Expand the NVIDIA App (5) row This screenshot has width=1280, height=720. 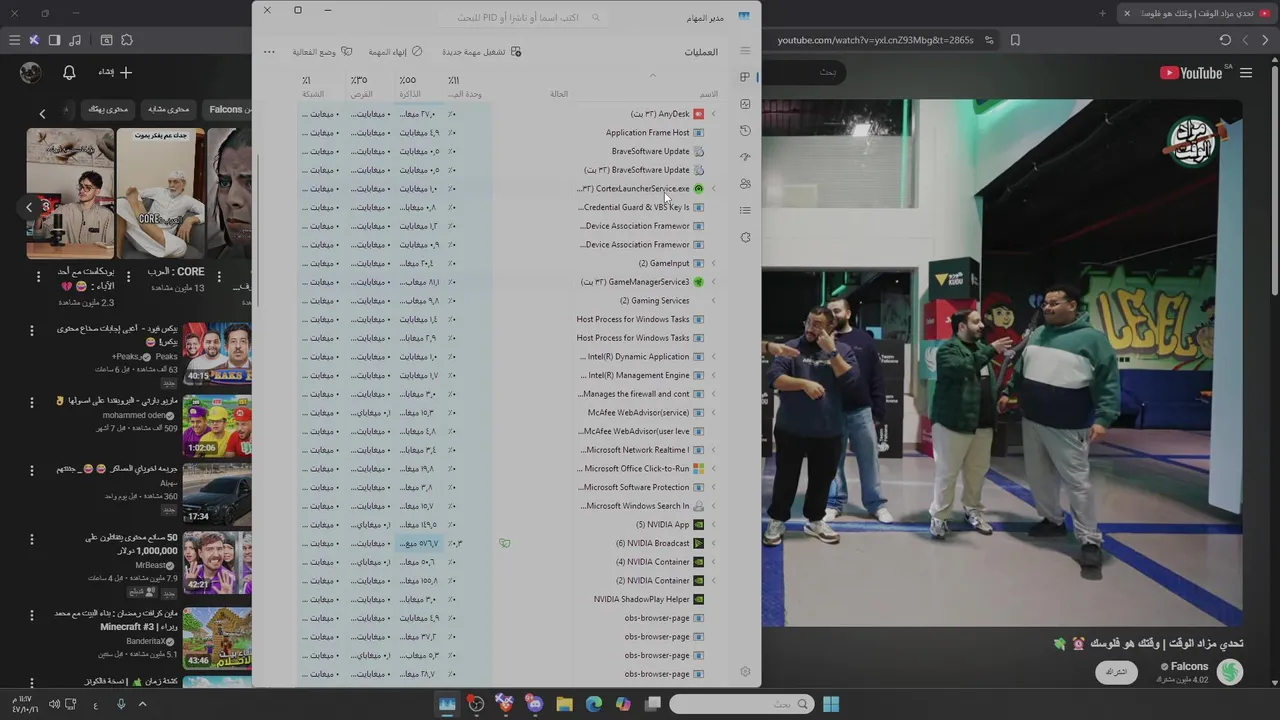click(713, 524)
